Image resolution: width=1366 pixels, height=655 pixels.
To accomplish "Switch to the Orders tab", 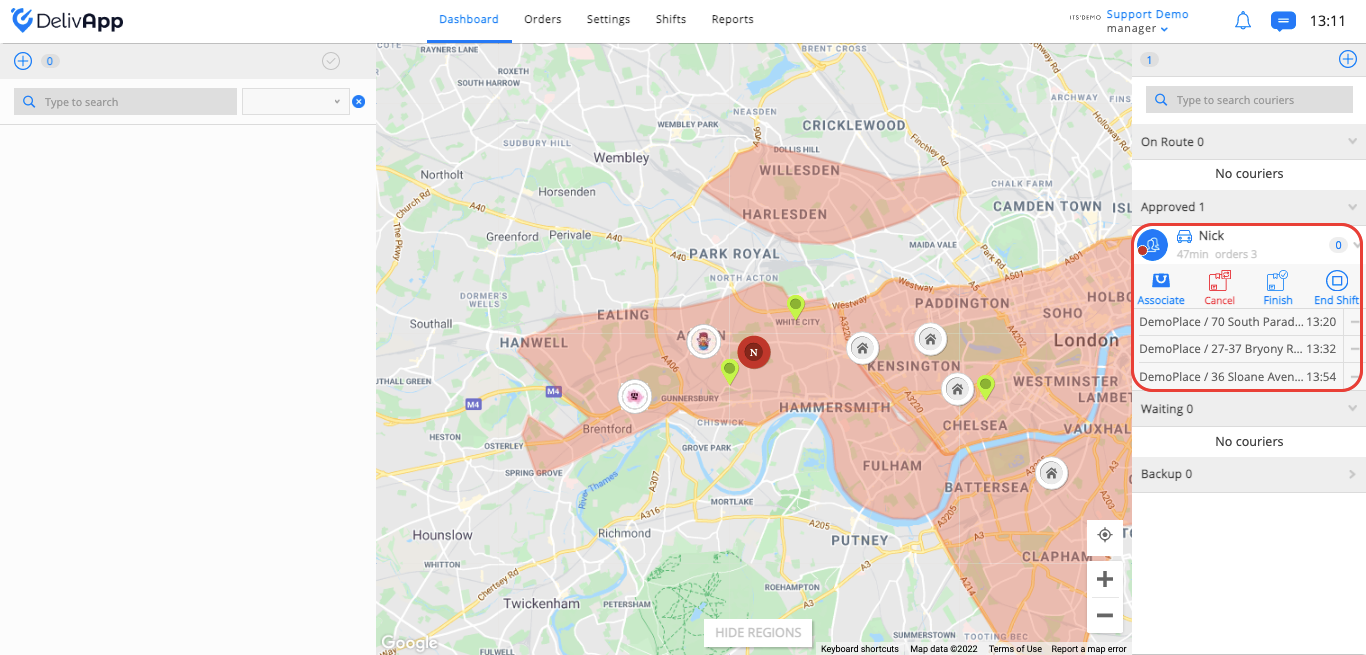I will [543, 19].
